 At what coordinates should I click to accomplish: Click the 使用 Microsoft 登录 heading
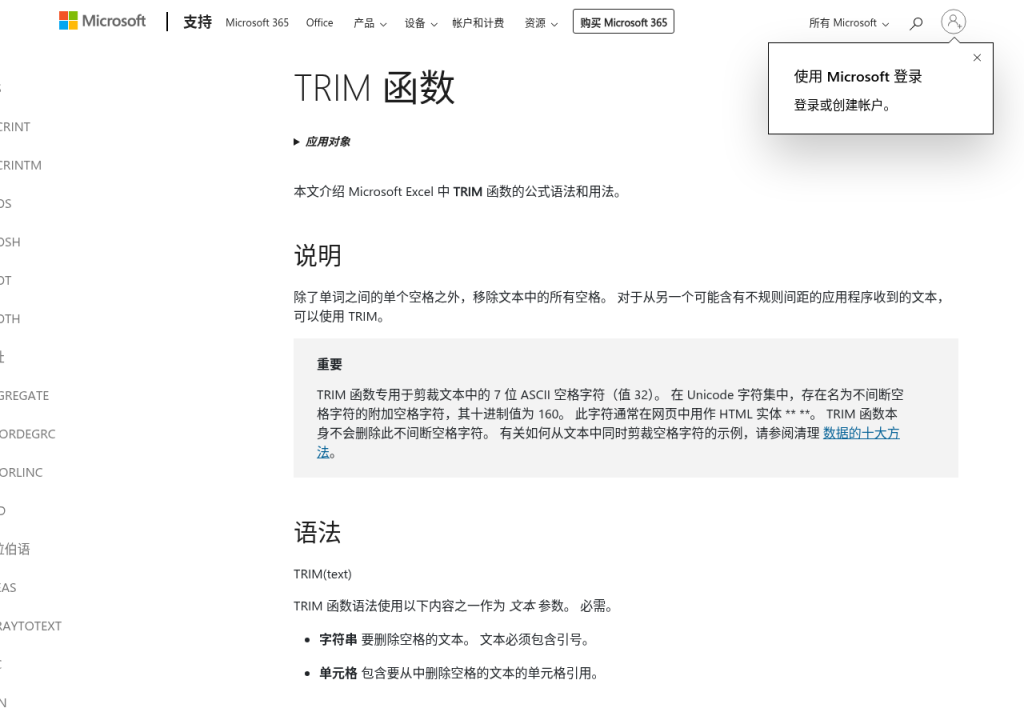tap(857, 76)
